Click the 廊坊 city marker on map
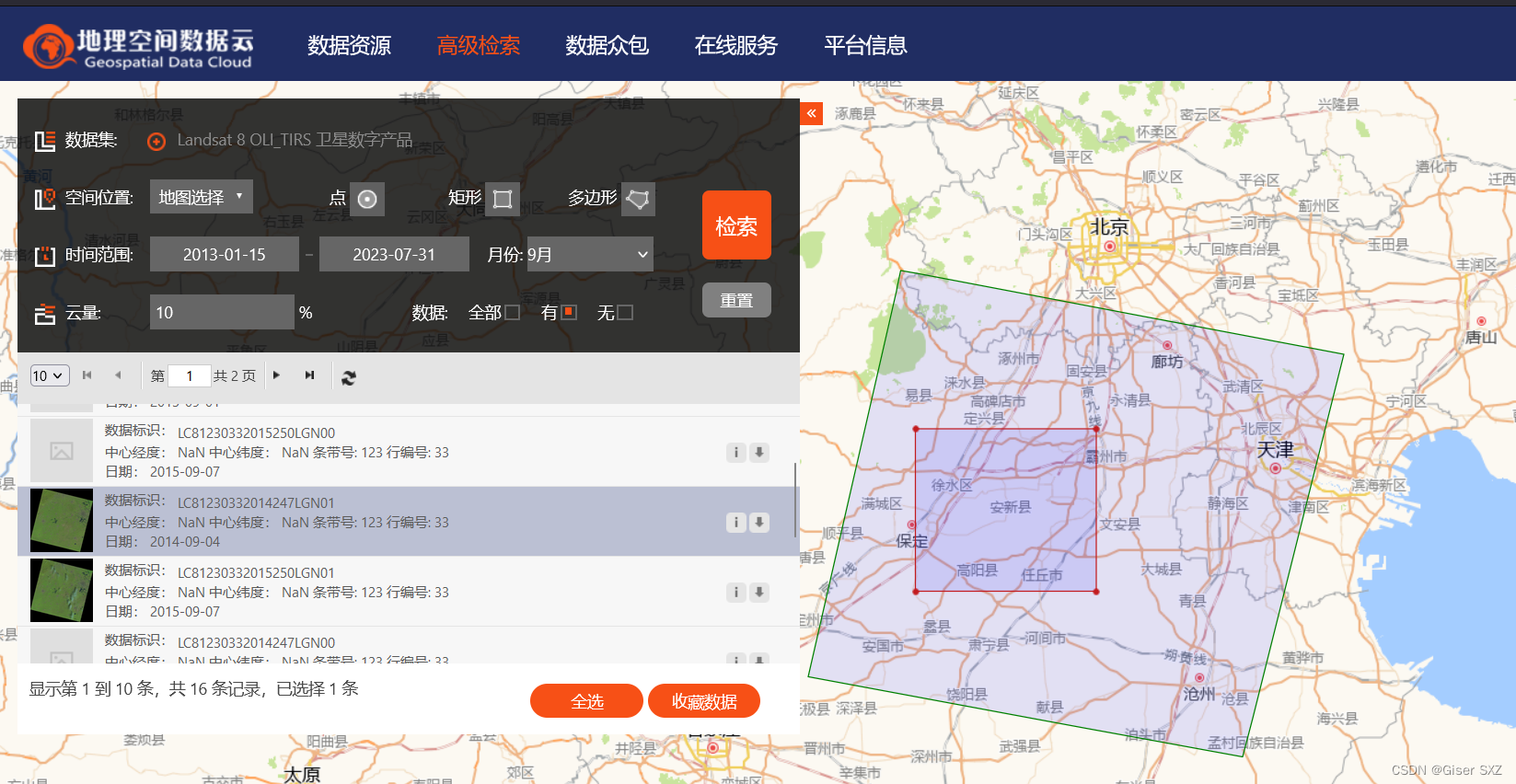The width and height of the screenshot is (1516, 784). (1167, 345)
